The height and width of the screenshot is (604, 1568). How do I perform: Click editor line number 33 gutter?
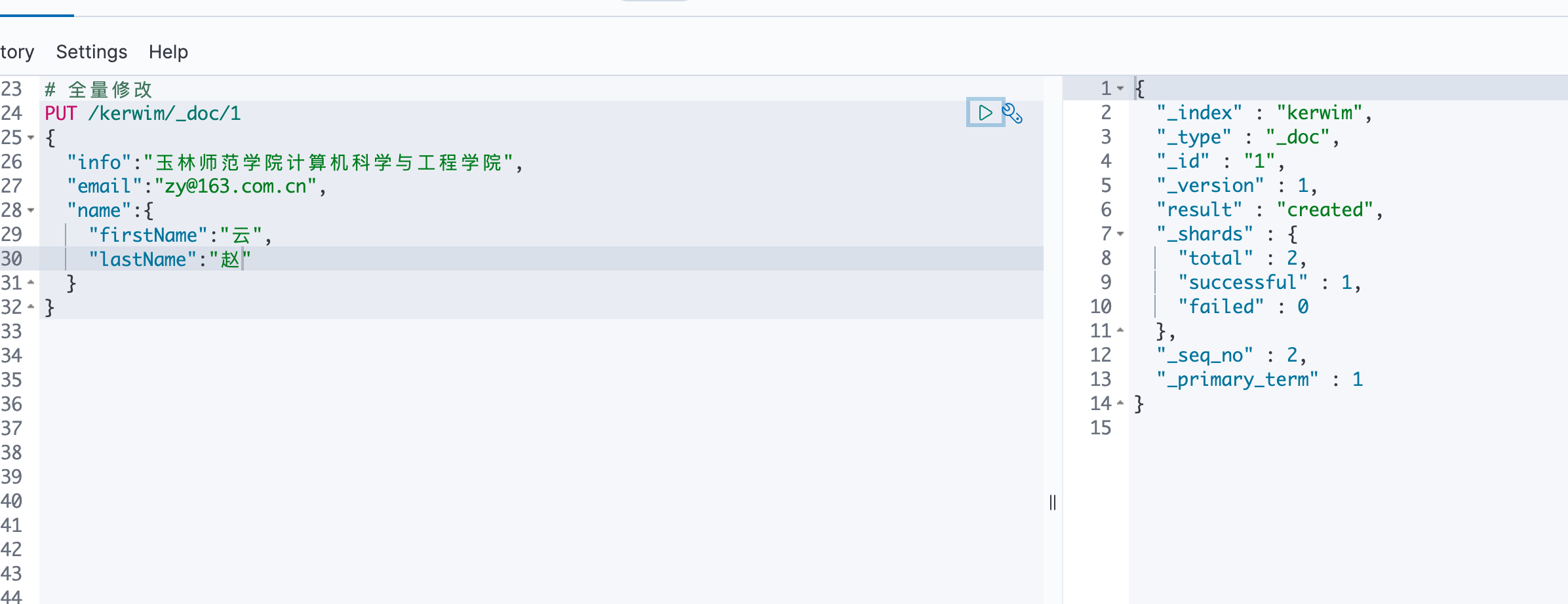(12, 331)
